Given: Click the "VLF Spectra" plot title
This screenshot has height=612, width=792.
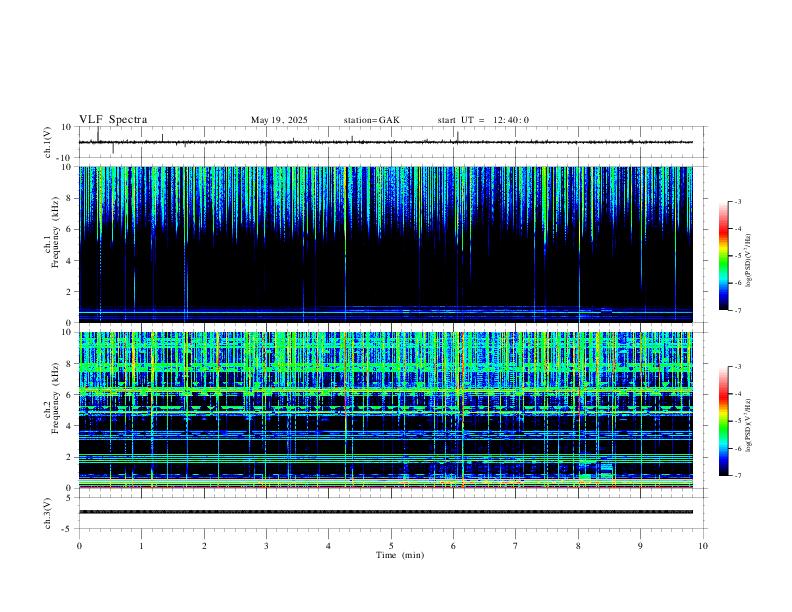Looking at the screenshot, I should tap(113, 120).
